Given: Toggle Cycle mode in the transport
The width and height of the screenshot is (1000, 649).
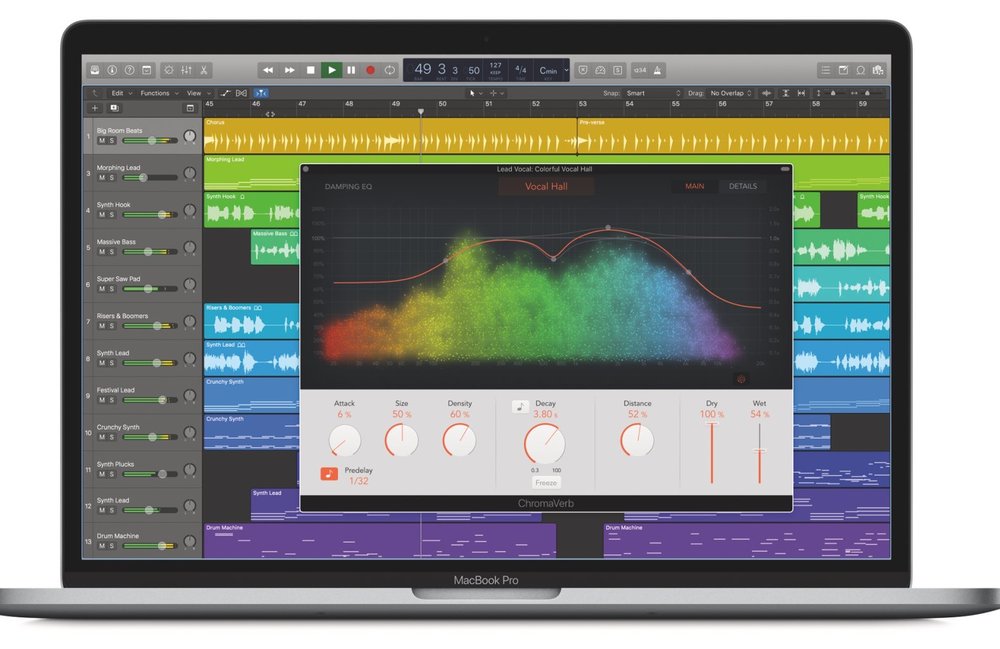Looking at the screenshot, I should (x=390, y=70).
